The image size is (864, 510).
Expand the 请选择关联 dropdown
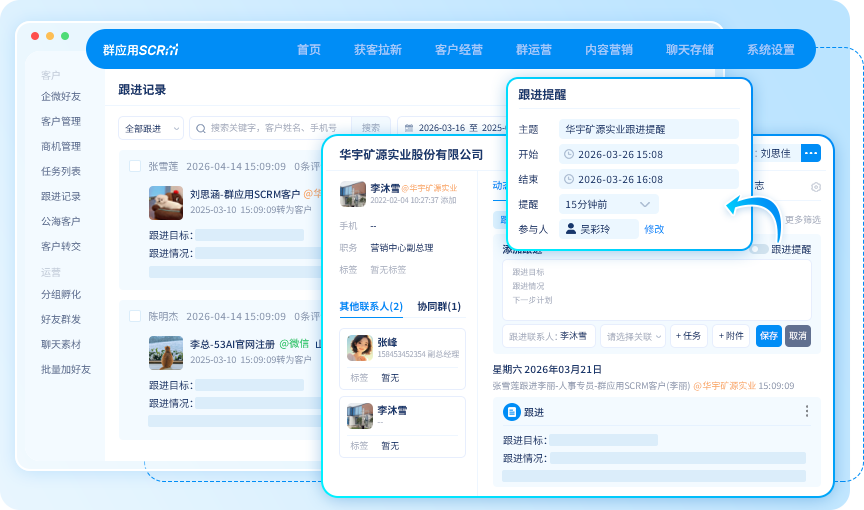click(633, 336)
